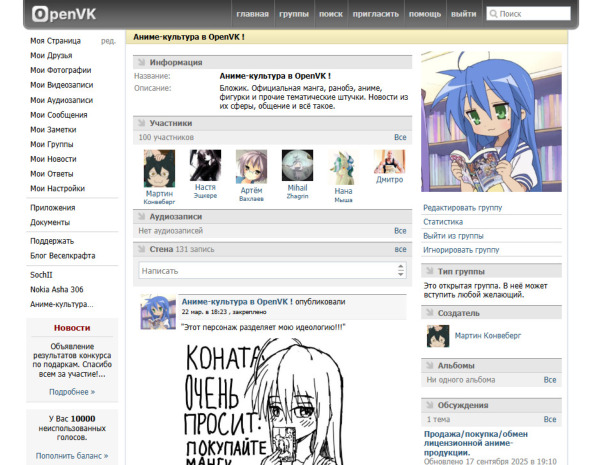Open Продажа/покупка/обмен discussion topic
The height and width of the screenshot is (465, 604).
[476, 443]
